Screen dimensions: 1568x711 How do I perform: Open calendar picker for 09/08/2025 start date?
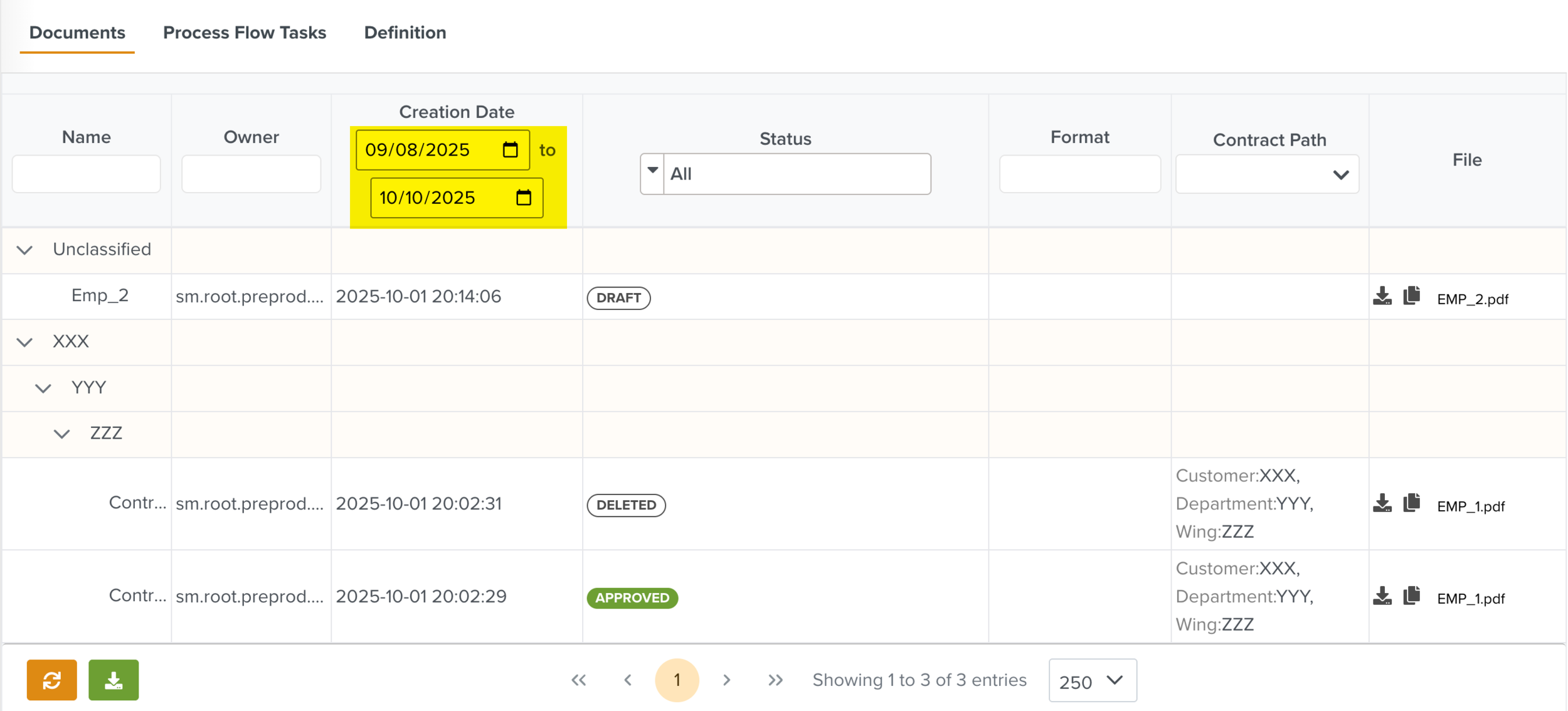(x=510, y=150)
